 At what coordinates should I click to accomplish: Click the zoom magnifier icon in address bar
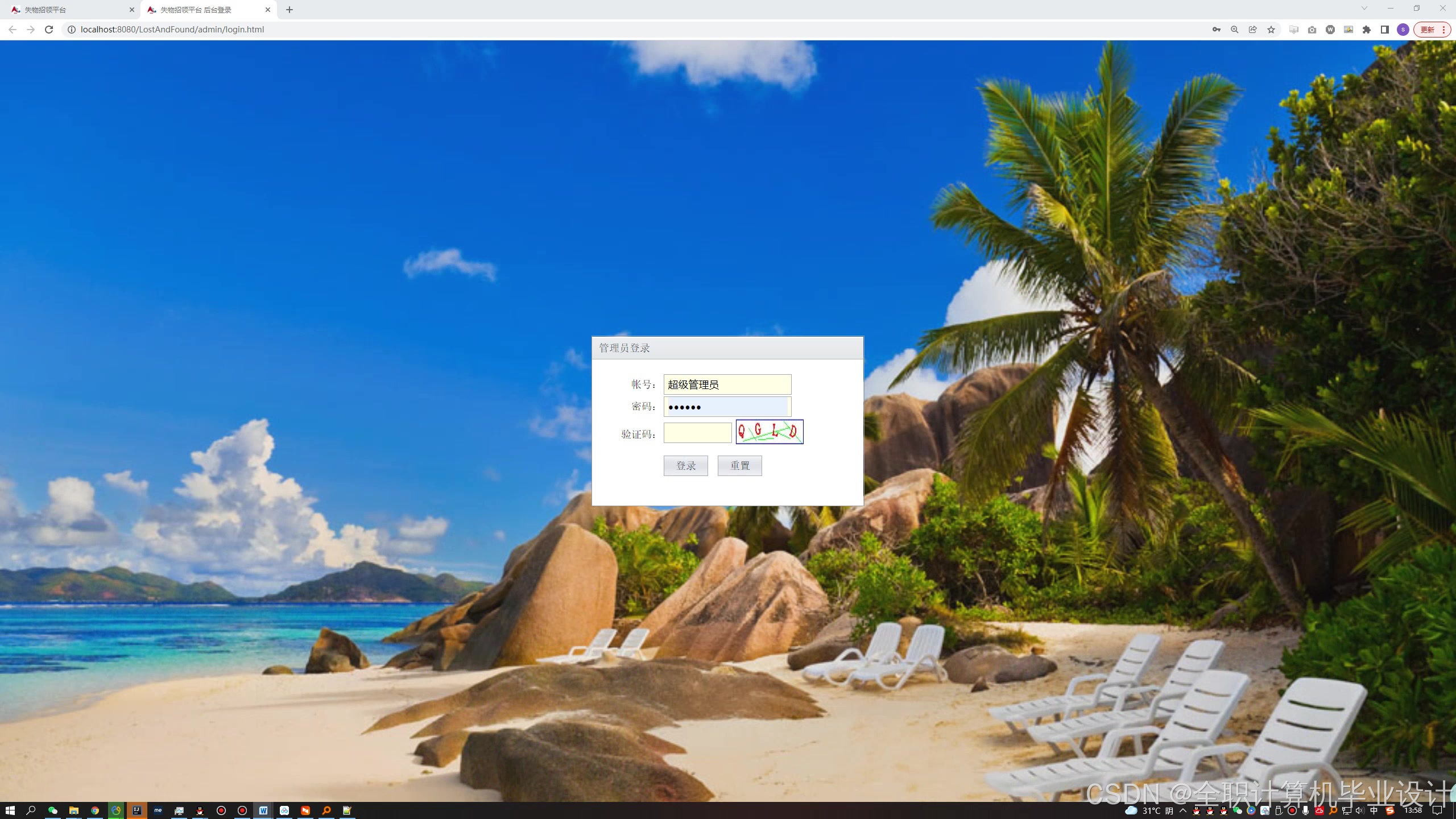pos(1234,30)
